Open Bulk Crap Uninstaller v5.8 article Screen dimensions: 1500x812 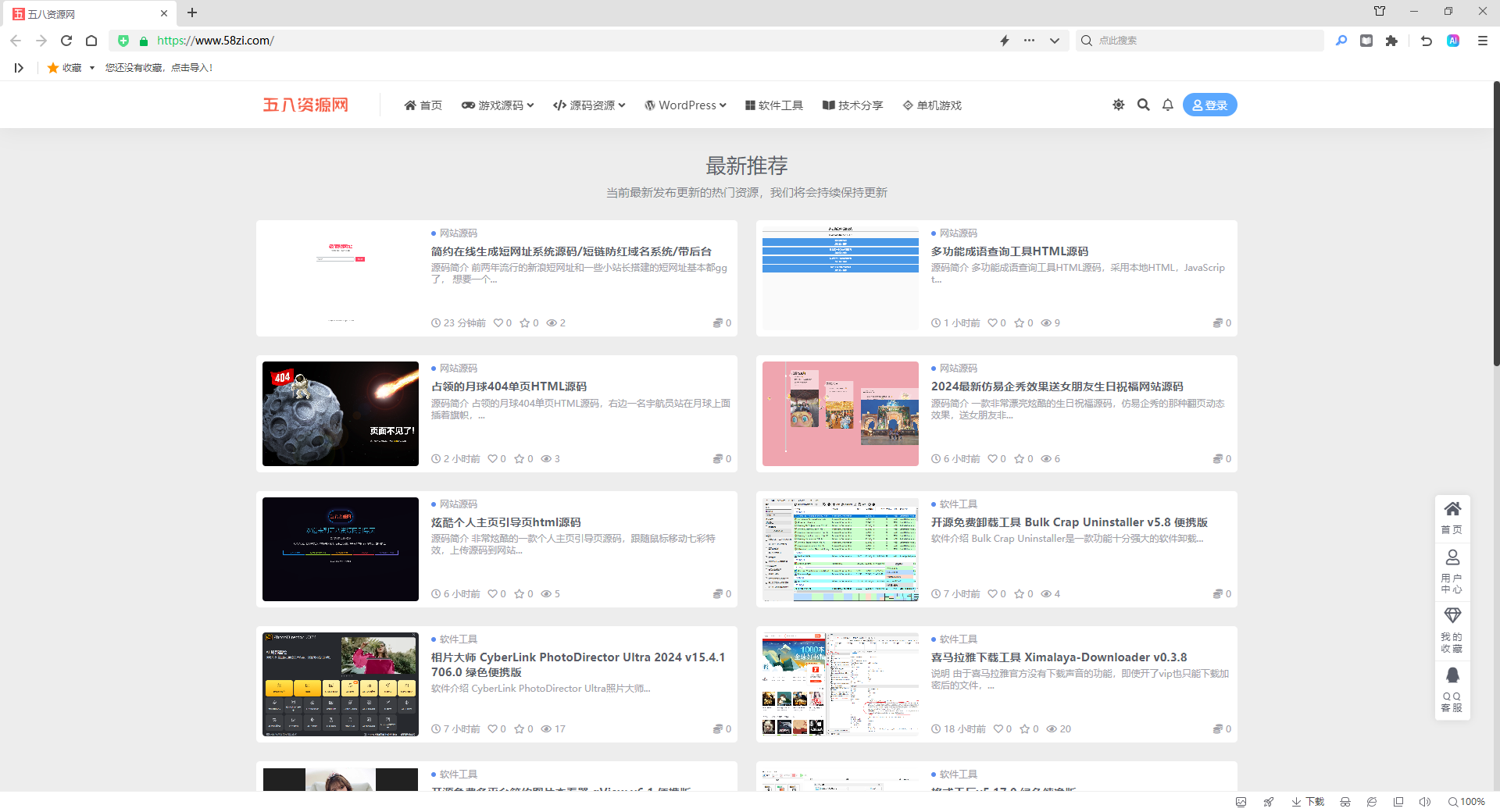pyautogui.click(x=1070, y=522)
